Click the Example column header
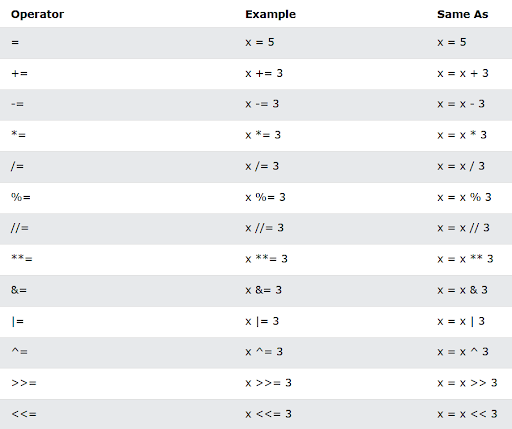512x429 pixels. point(270,14)
